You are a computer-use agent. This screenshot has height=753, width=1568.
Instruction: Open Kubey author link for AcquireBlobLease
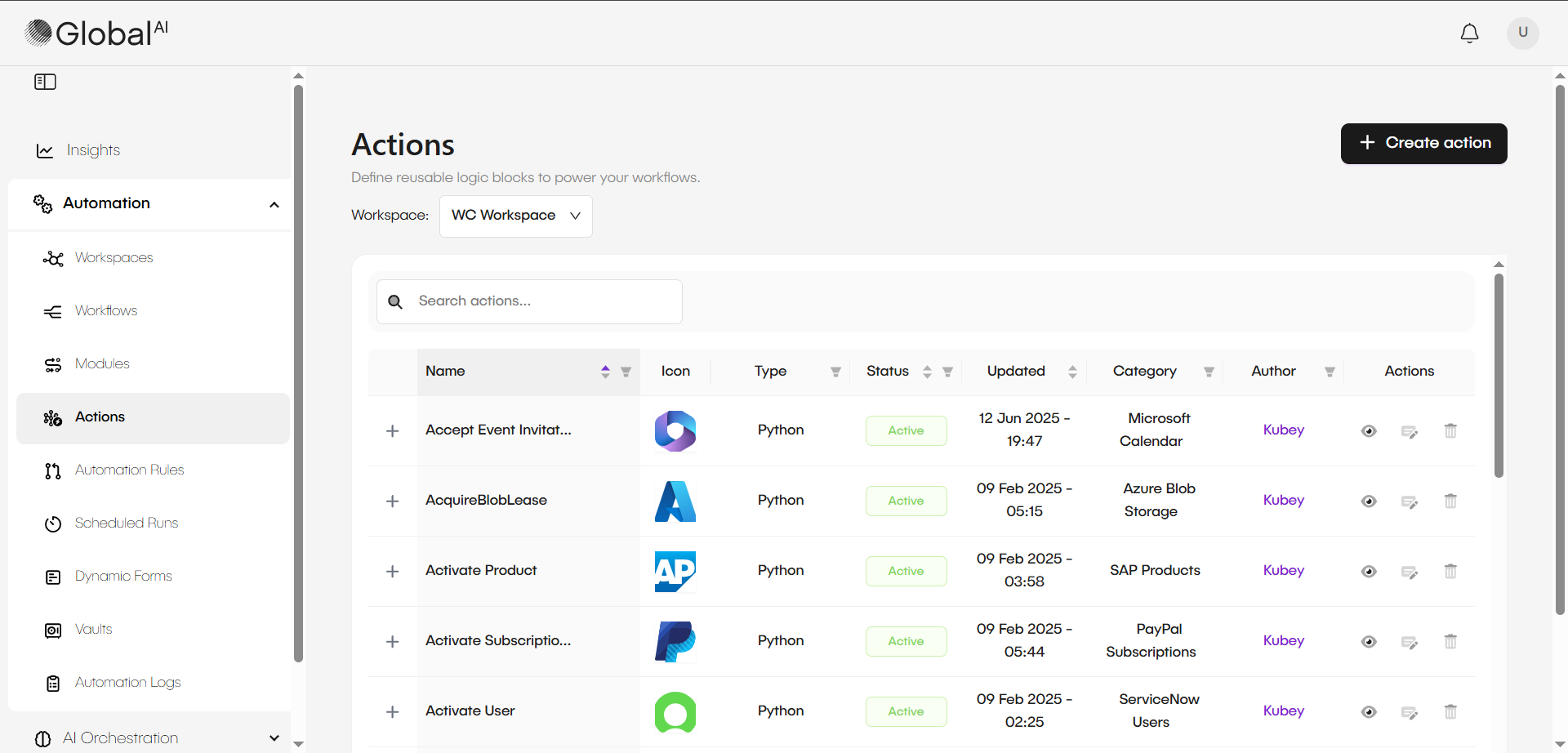tap(1283, 500)
